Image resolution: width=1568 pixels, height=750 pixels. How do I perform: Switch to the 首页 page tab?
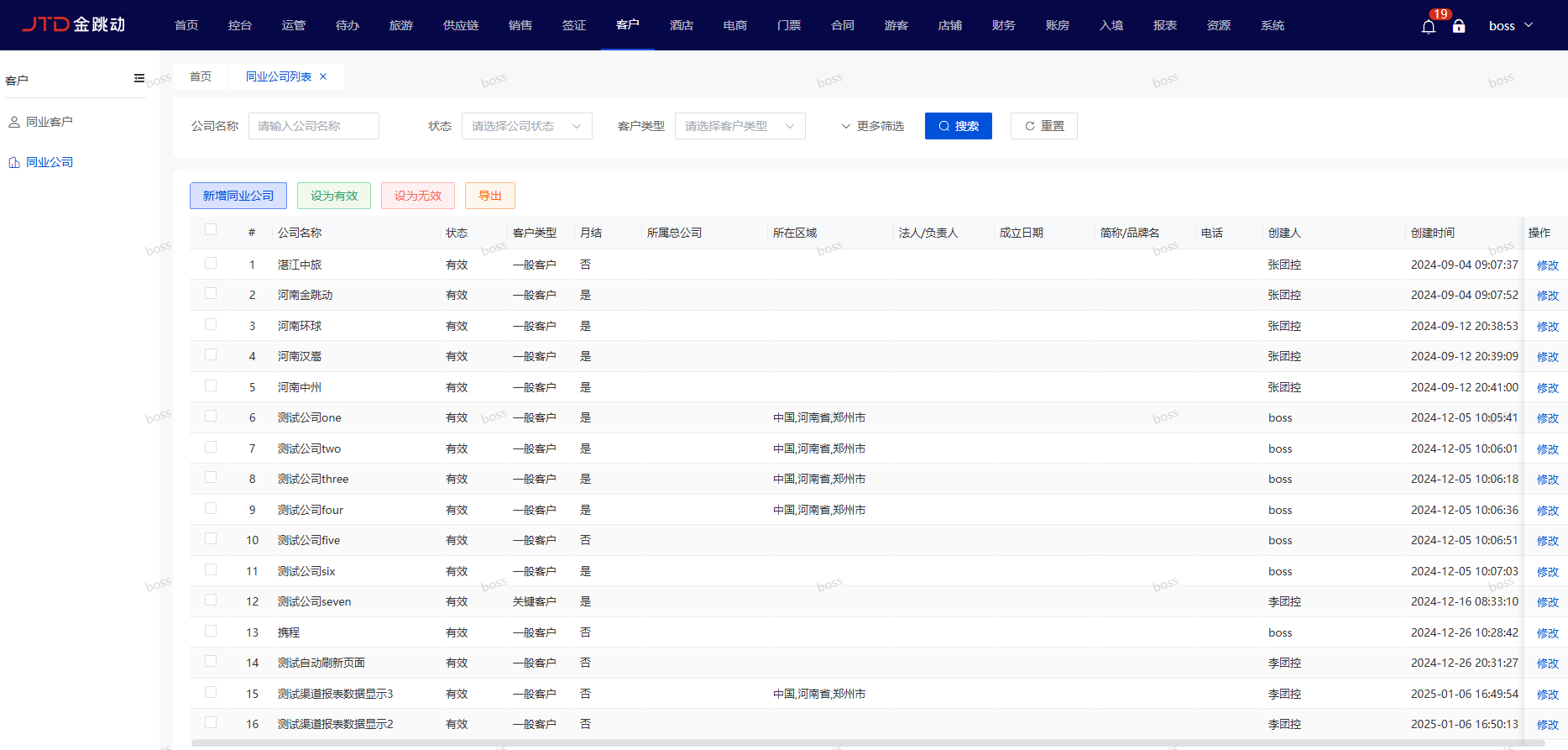(x=201, y=76)
